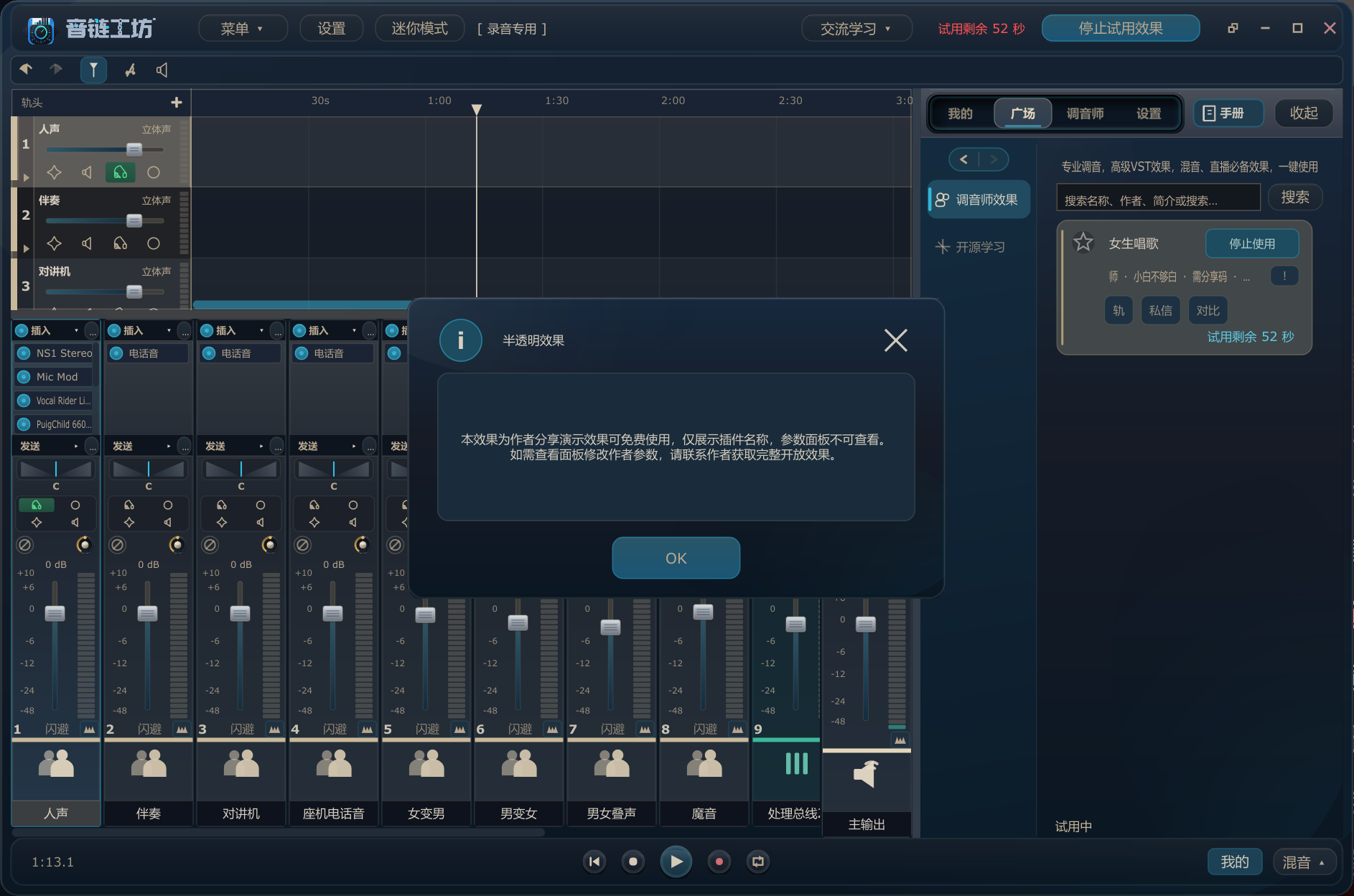Screen dimensions: 1354x896
Task: Click the effects star icon on the 伴奏 track
Action: tap(54, 243)
